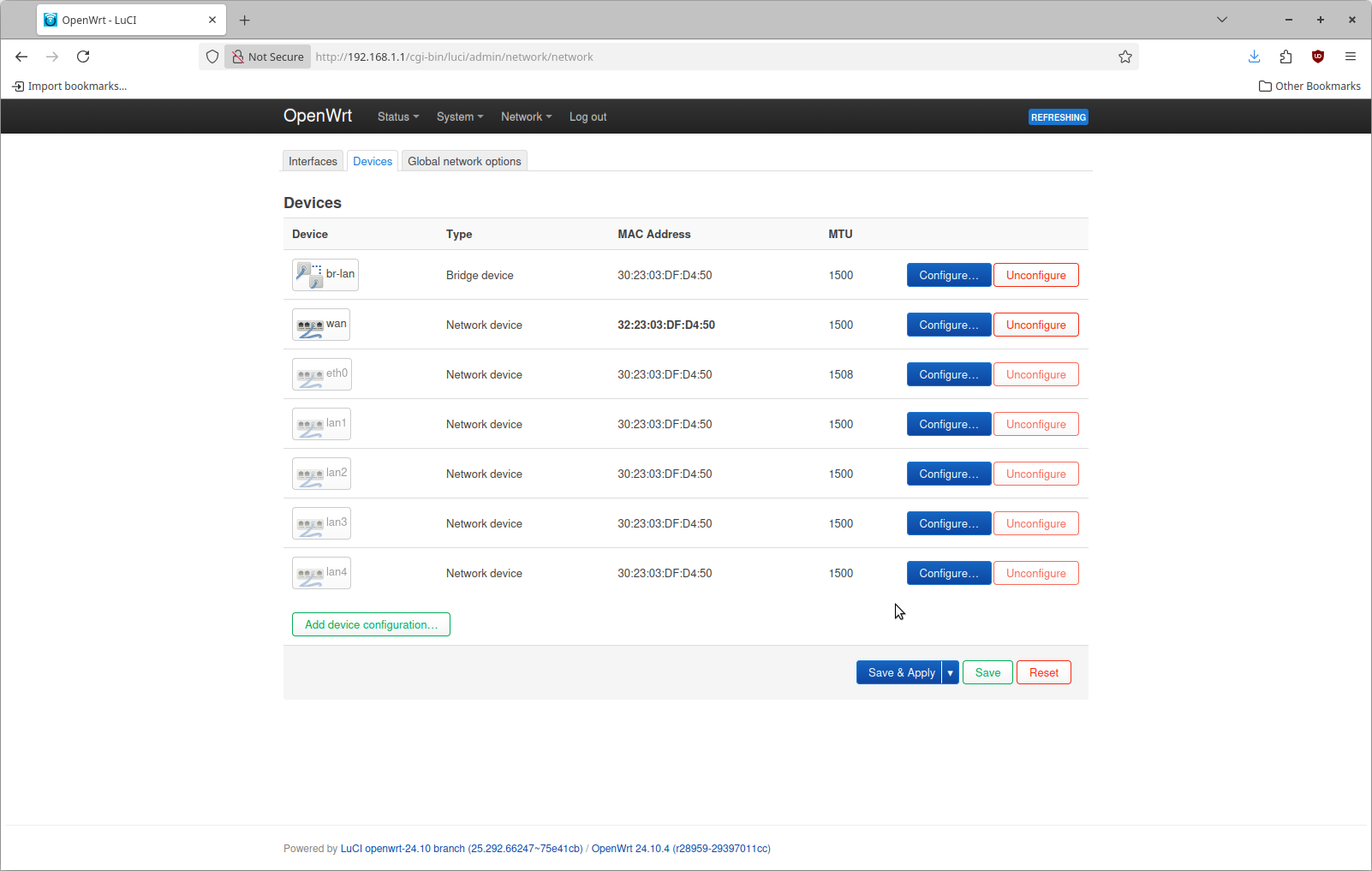Click the br-lan bridge device icon
This screenshot has width=1372, height=871.
point(309,275)
